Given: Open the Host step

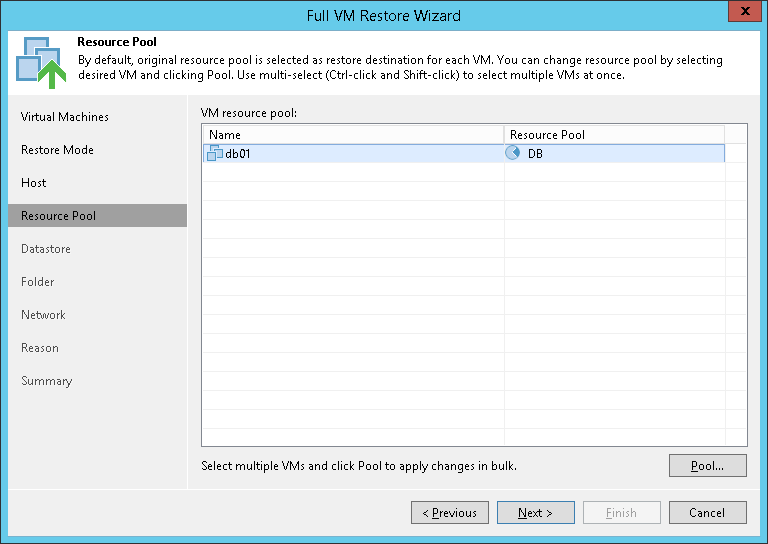Looking at the screenshot, I should (x=34, y=183).
